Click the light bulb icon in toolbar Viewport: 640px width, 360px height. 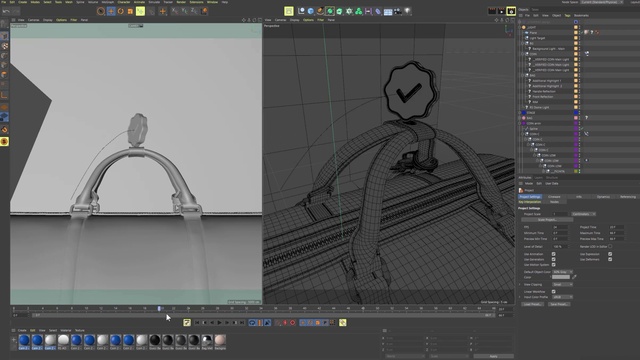pos(407,11)
